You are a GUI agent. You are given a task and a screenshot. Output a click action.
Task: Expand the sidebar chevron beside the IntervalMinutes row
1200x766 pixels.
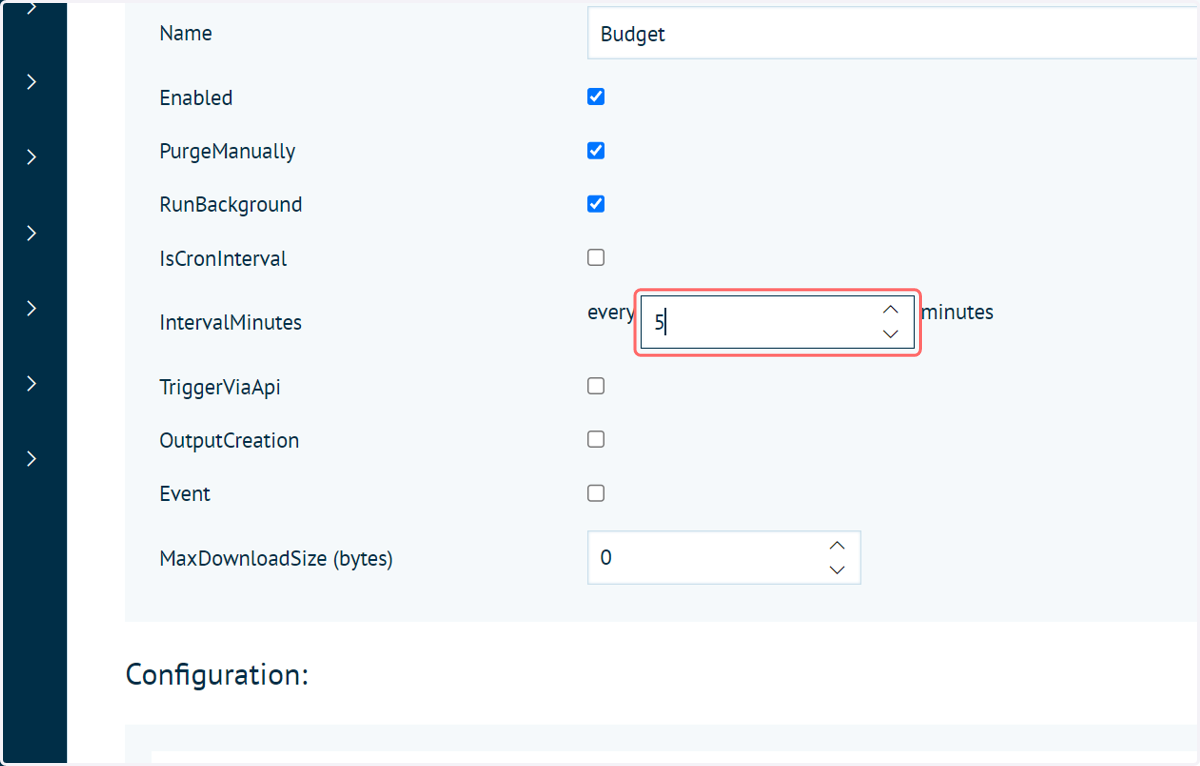[x=32, y=308]
